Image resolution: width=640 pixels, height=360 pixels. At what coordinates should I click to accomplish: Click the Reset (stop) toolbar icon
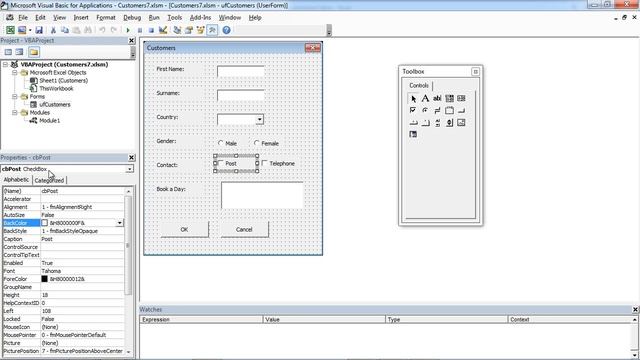pyautogui.click(x=151, y=30)
